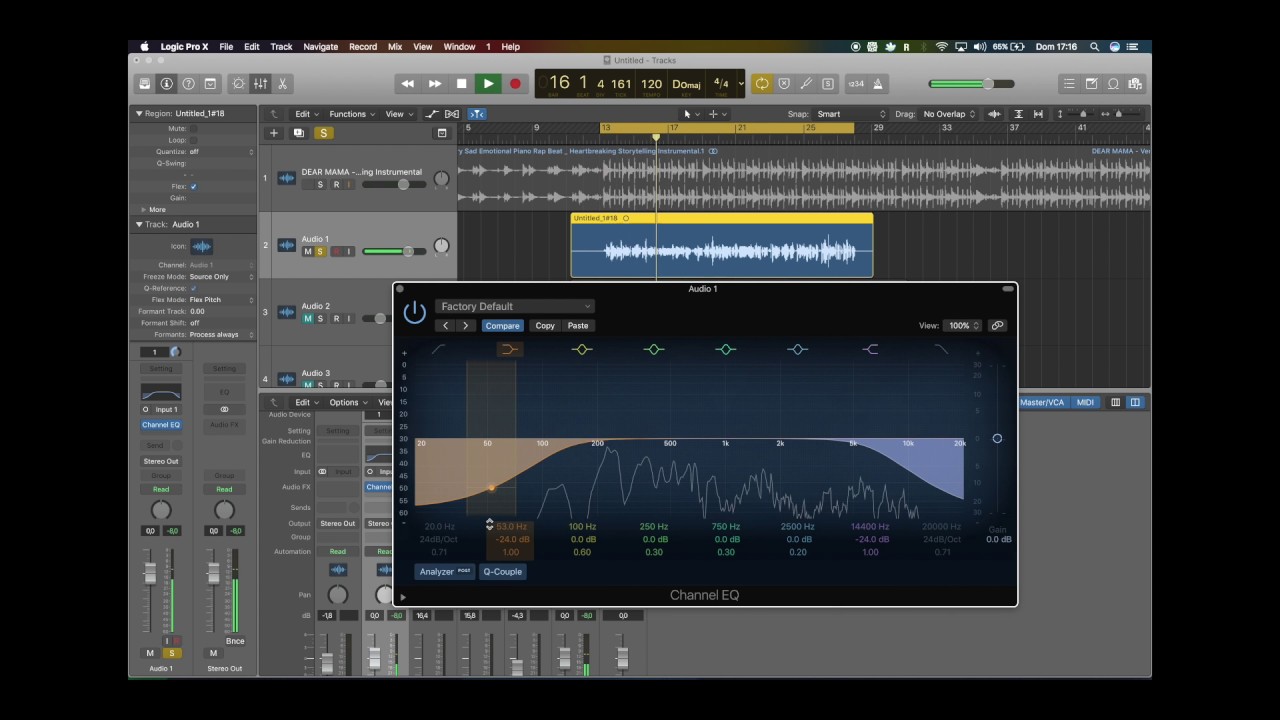1280x720 pixels.
Task: Toggle the Show Automation icon
Action: (432, 114)
